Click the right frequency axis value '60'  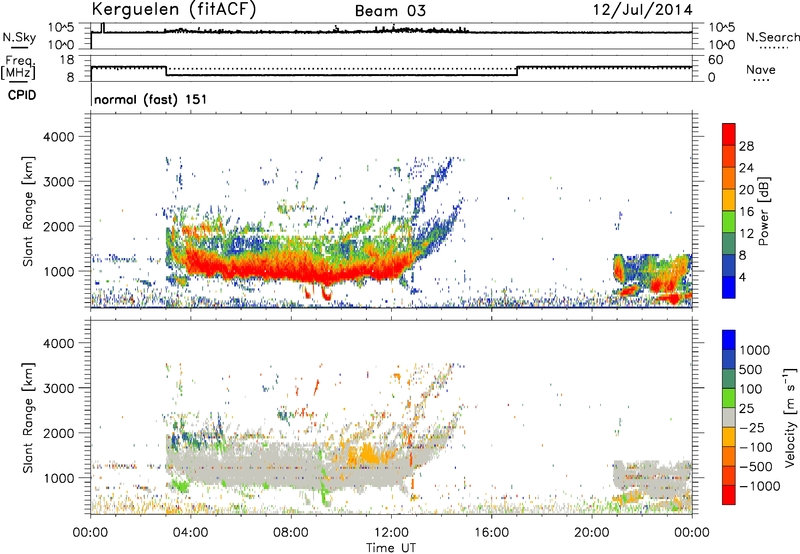click(x=715, y=60)
